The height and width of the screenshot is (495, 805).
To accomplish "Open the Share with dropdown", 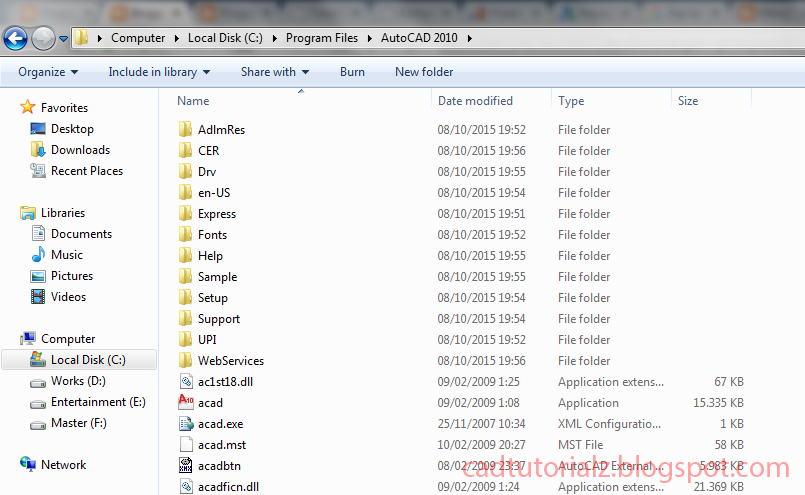I will pos(275,72).
